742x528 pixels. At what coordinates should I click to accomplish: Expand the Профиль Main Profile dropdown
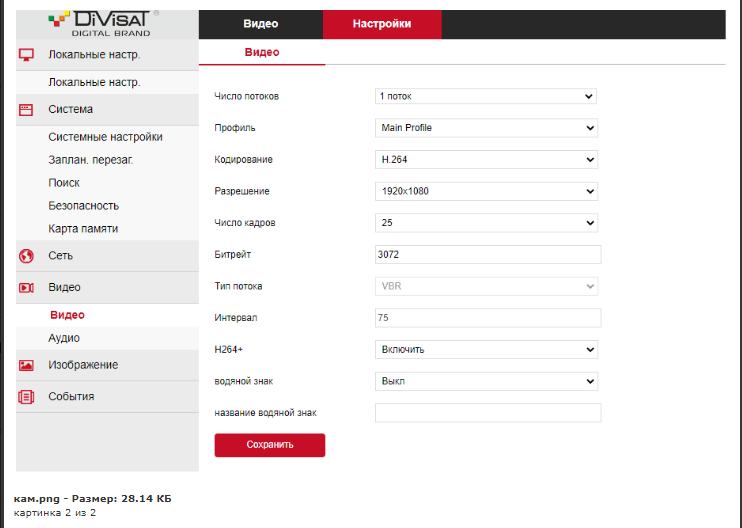coord(486,128)
